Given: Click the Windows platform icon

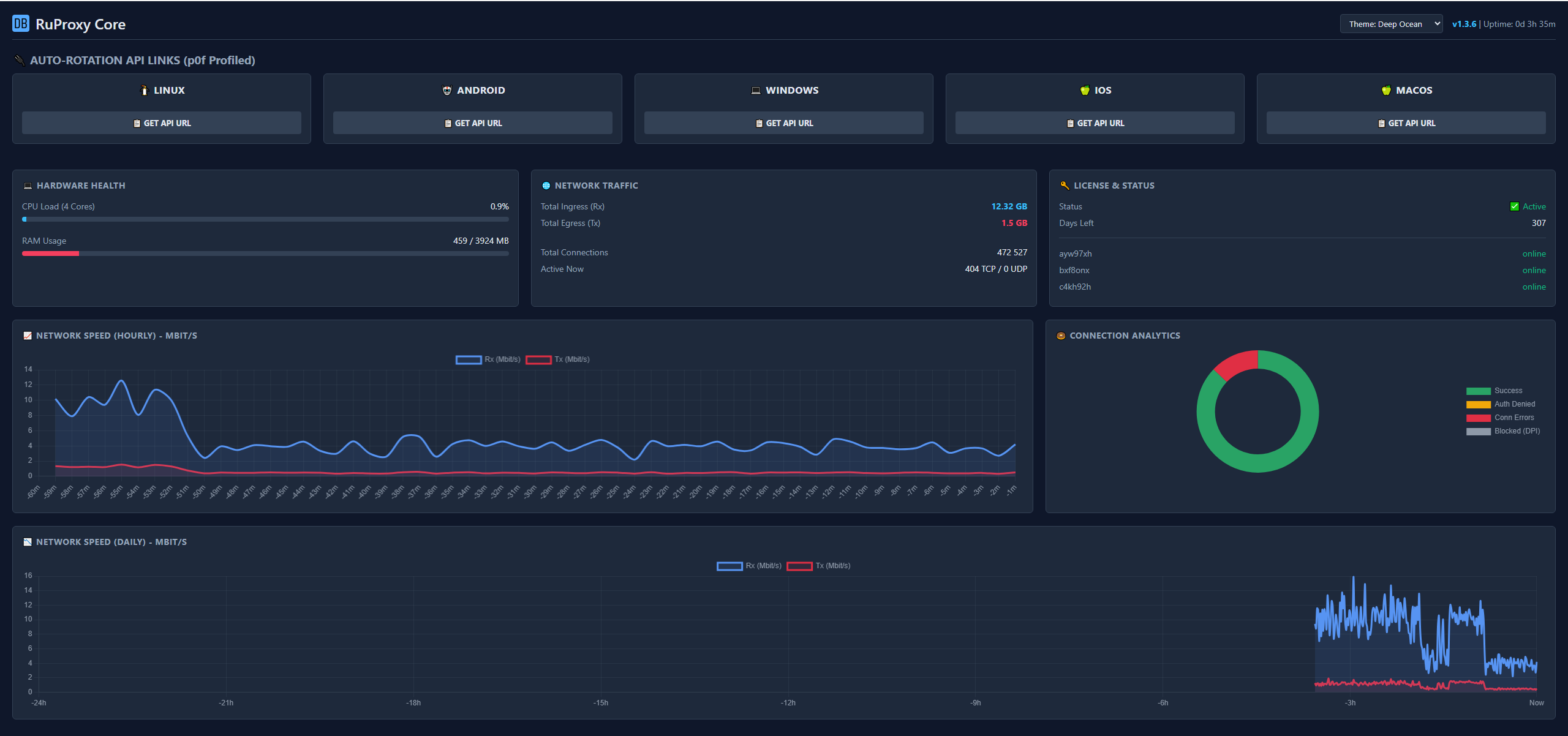Looking at the screenshot, I should tap(755, 90).
